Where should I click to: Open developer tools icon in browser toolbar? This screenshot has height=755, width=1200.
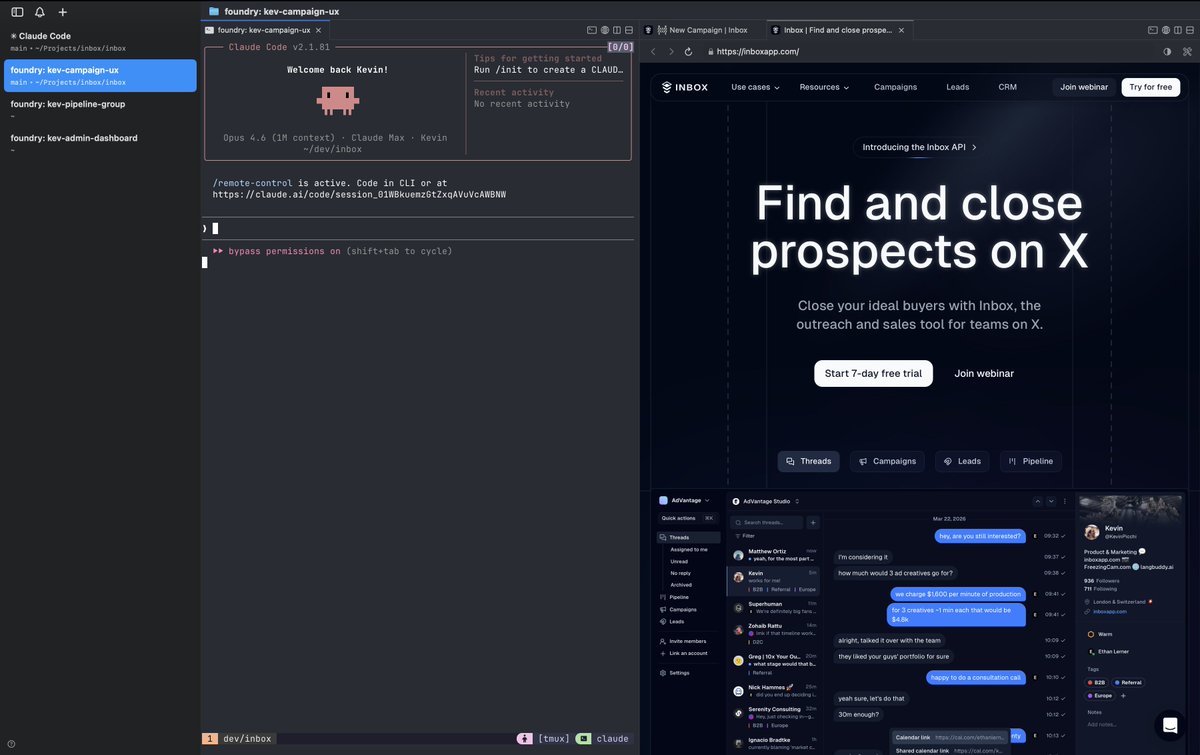[x=1188, y=51]
